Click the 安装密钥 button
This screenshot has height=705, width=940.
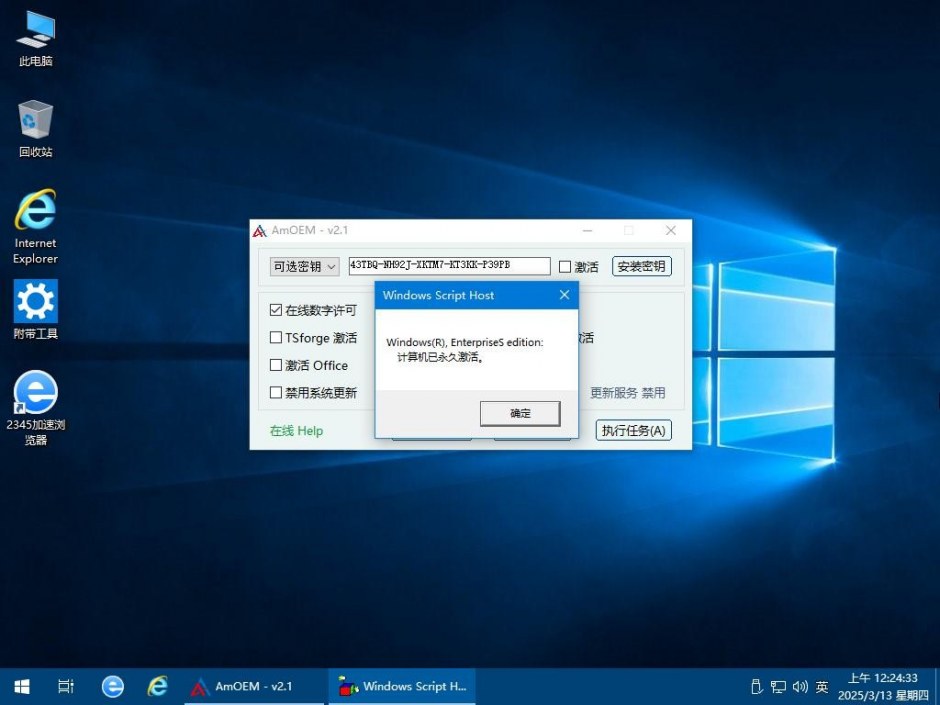coord(641,266)
